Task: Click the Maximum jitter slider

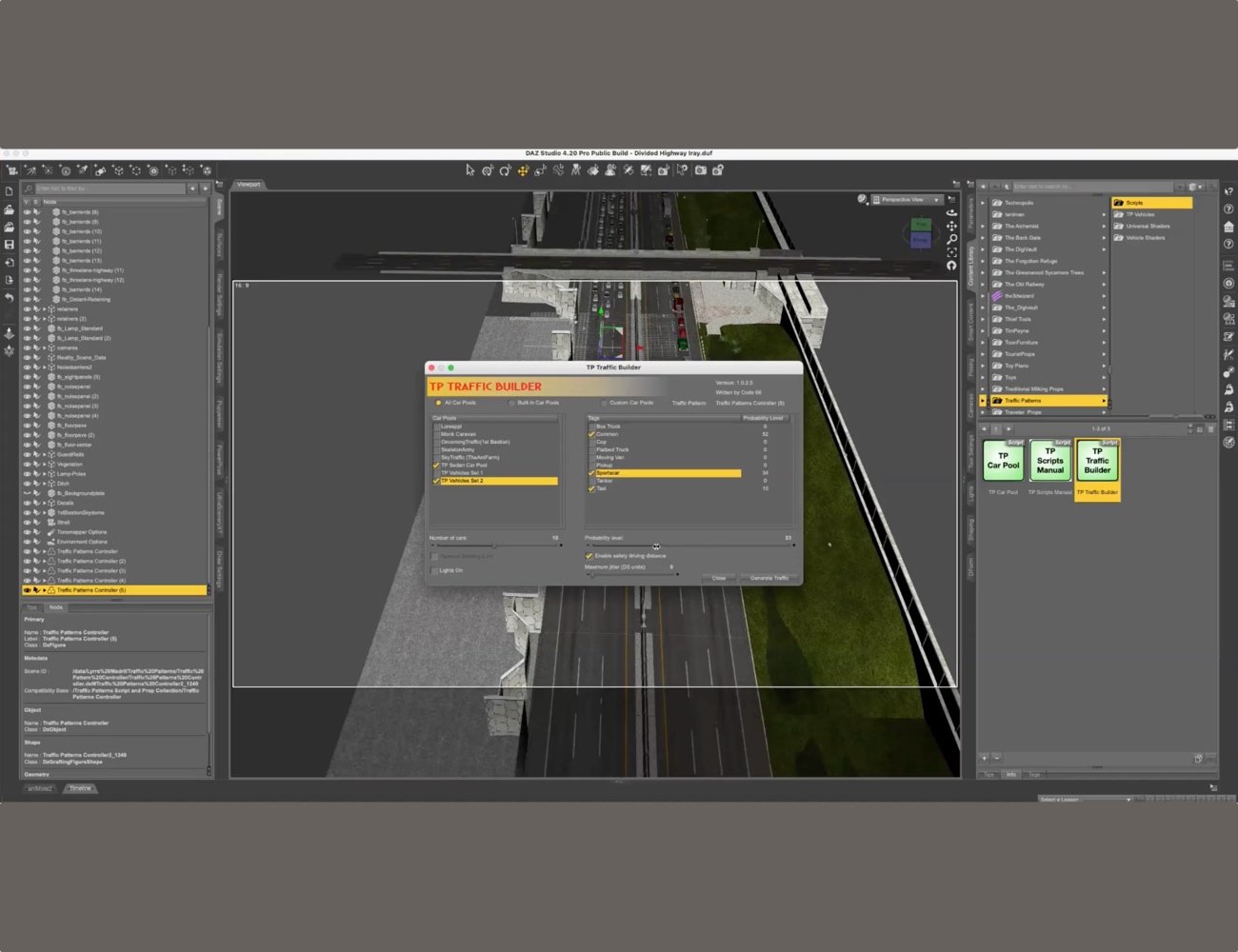Action: (x=631, y=574)
